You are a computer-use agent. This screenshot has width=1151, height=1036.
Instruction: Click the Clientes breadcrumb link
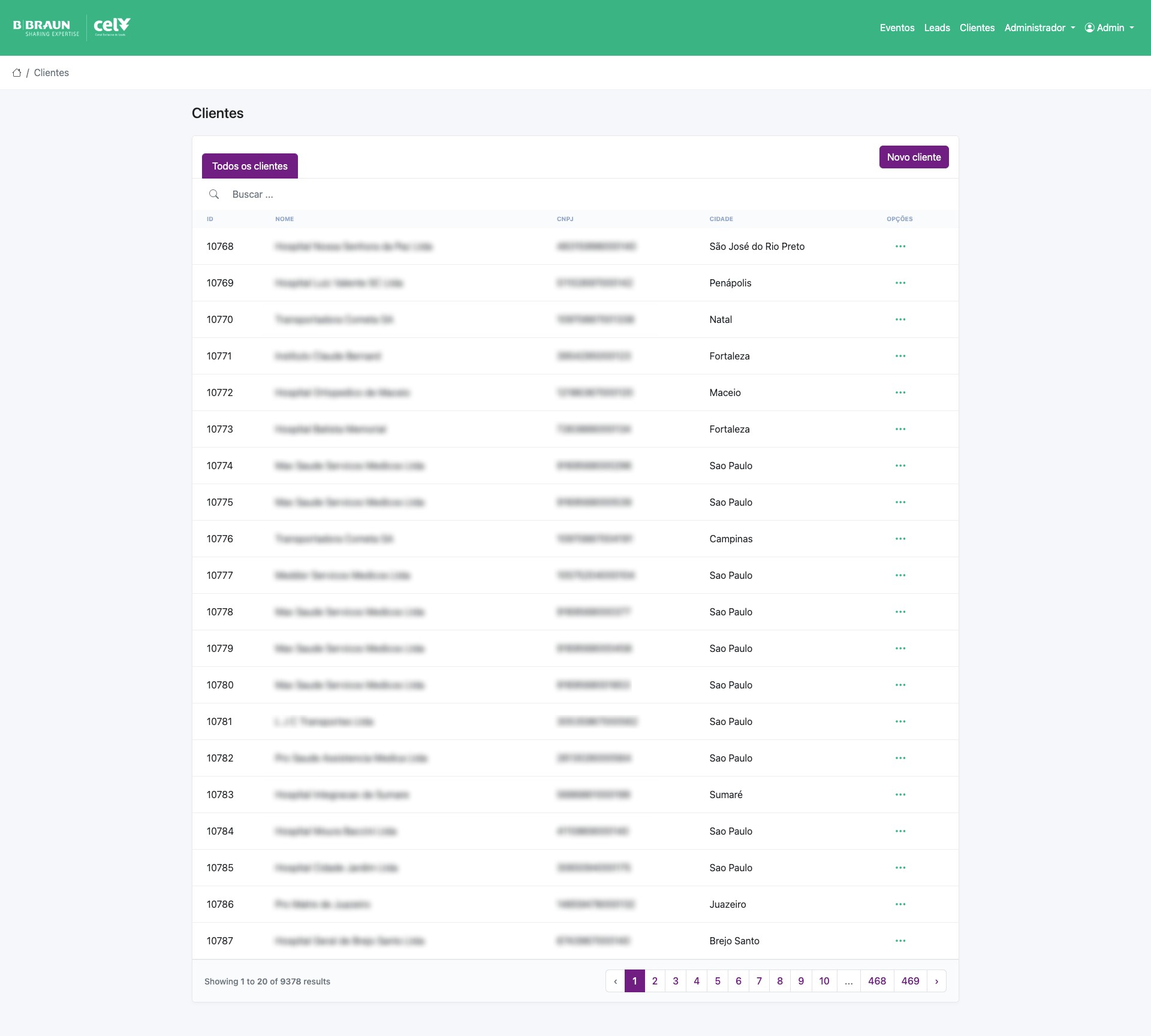(x=52, y=73)
